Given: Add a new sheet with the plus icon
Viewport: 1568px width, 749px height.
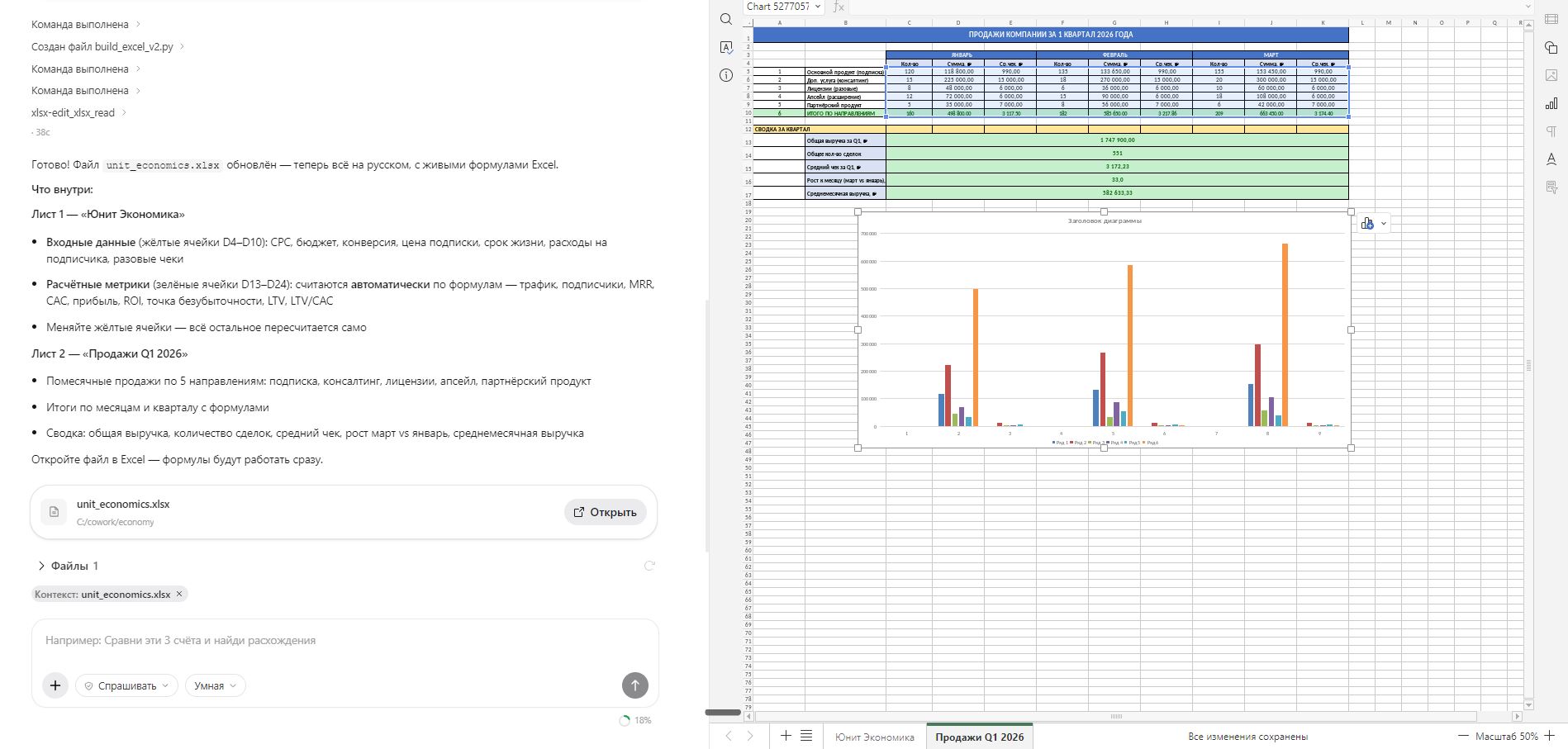Looking at the screenshot, I should point(786,736).
